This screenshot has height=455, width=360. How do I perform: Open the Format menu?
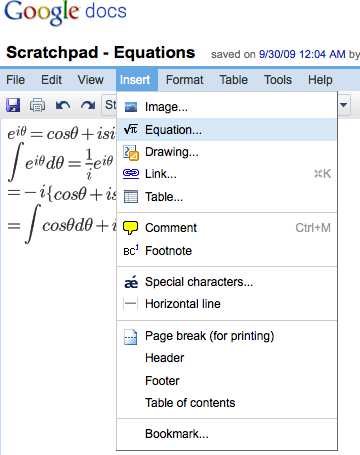click(x=184, y=80)
